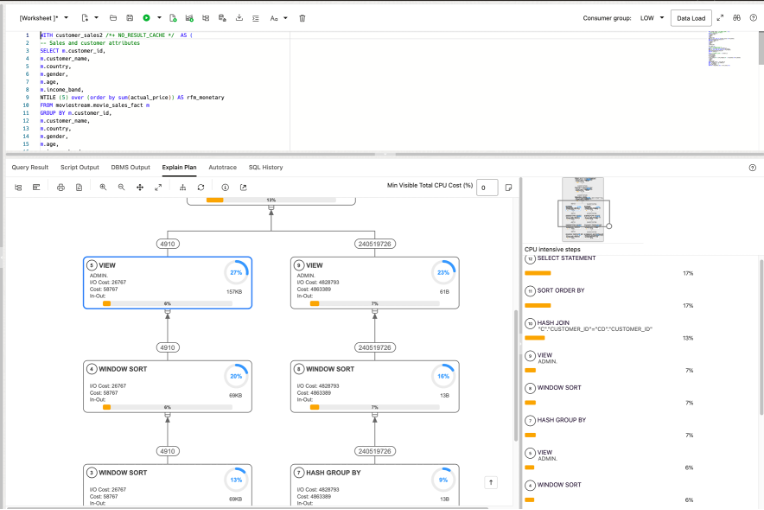Expand the Aa text case dropdown arrow
The image size is (764, 510).
coord(286,18)
